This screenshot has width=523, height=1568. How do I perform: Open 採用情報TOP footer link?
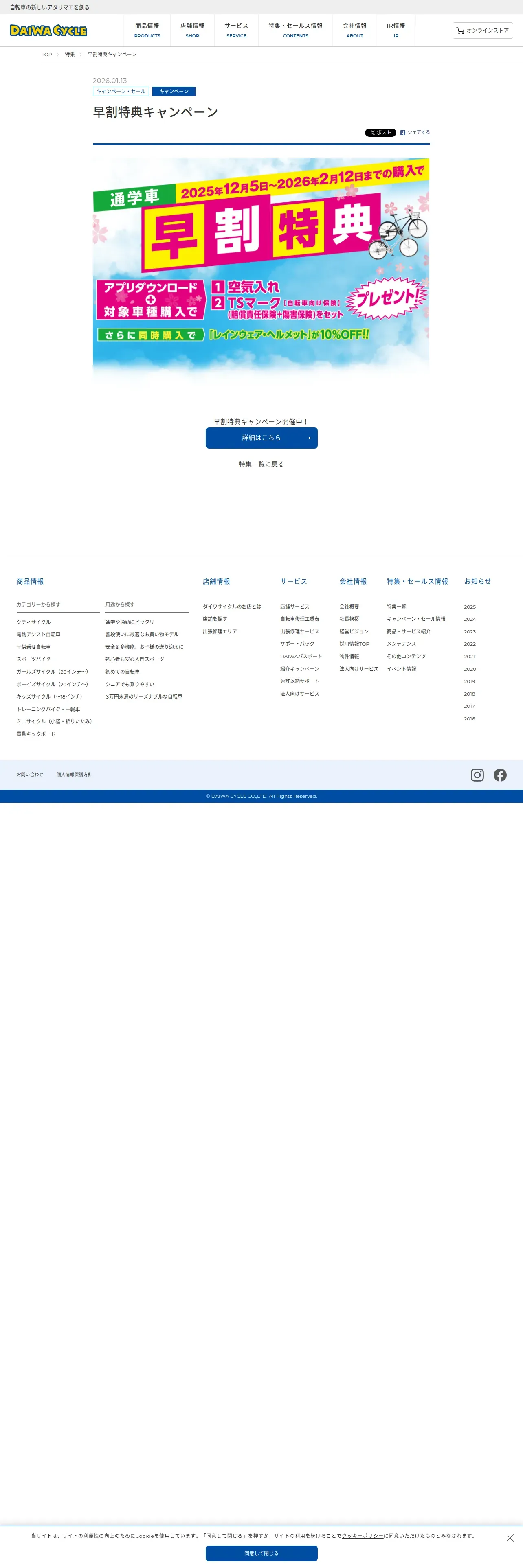(x=354, y=644)
